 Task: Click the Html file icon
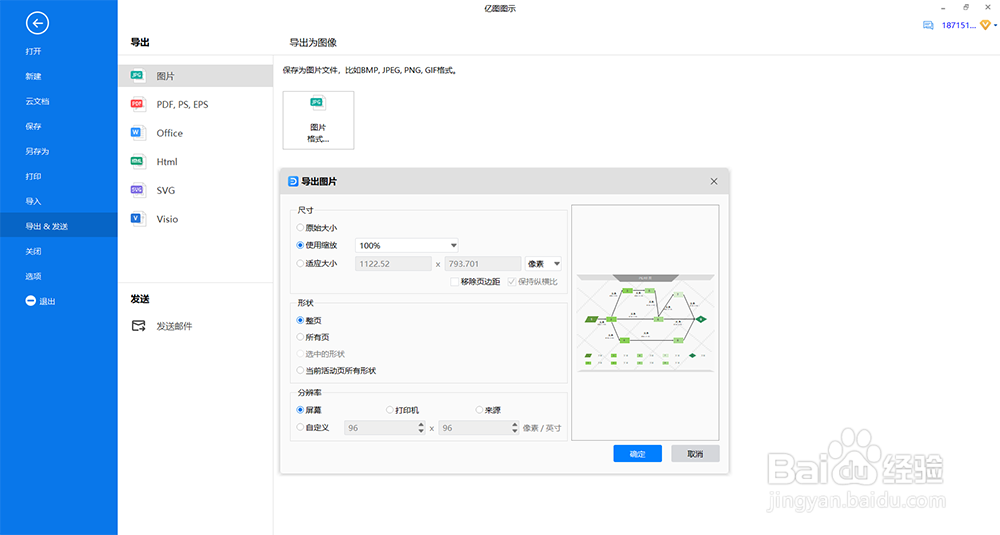point(137,161)
